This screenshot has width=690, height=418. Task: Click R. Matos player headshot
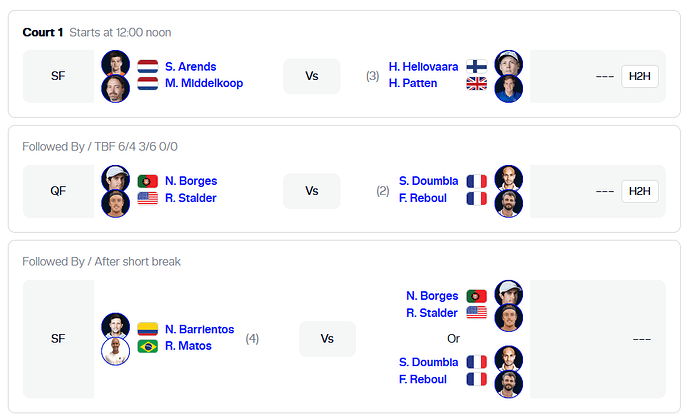click(115, 351)
